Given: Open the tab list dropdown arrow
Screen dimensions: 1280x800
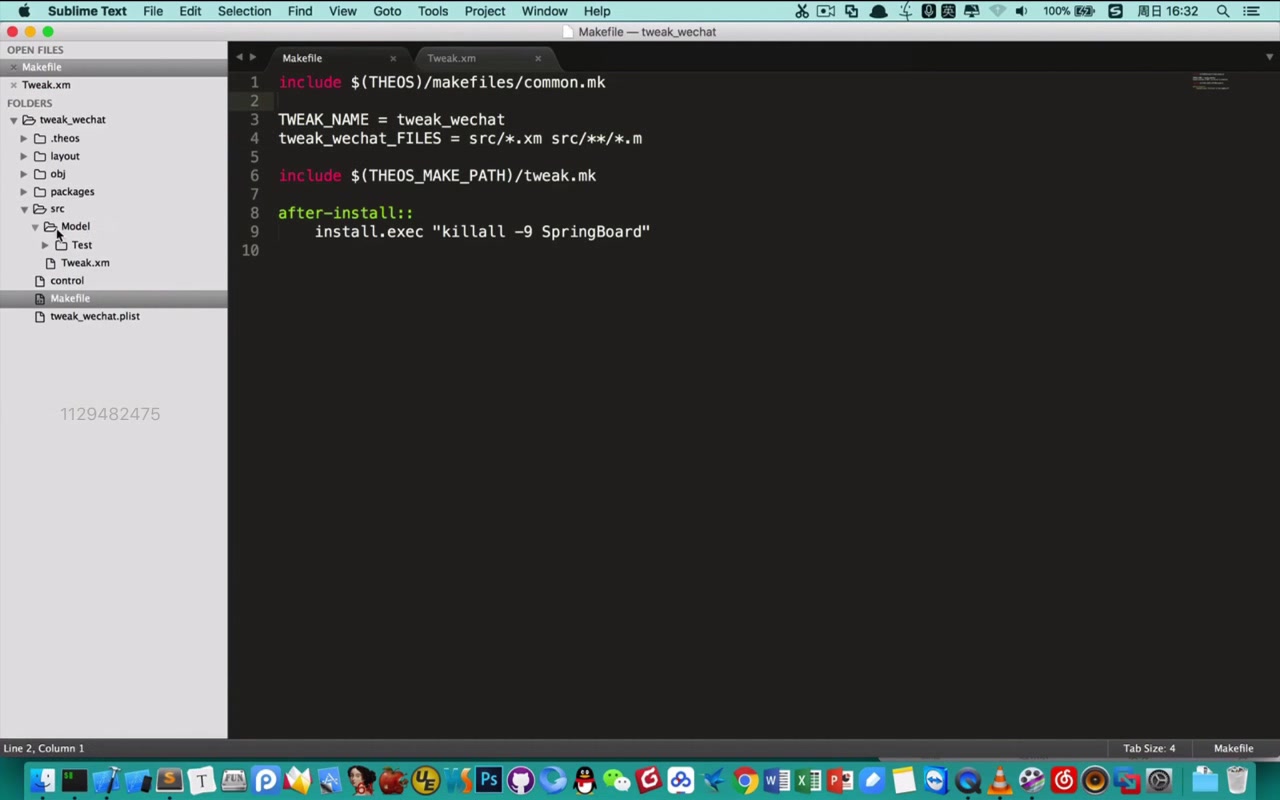Looking at the screenshot, I should tap(1270, 57).
